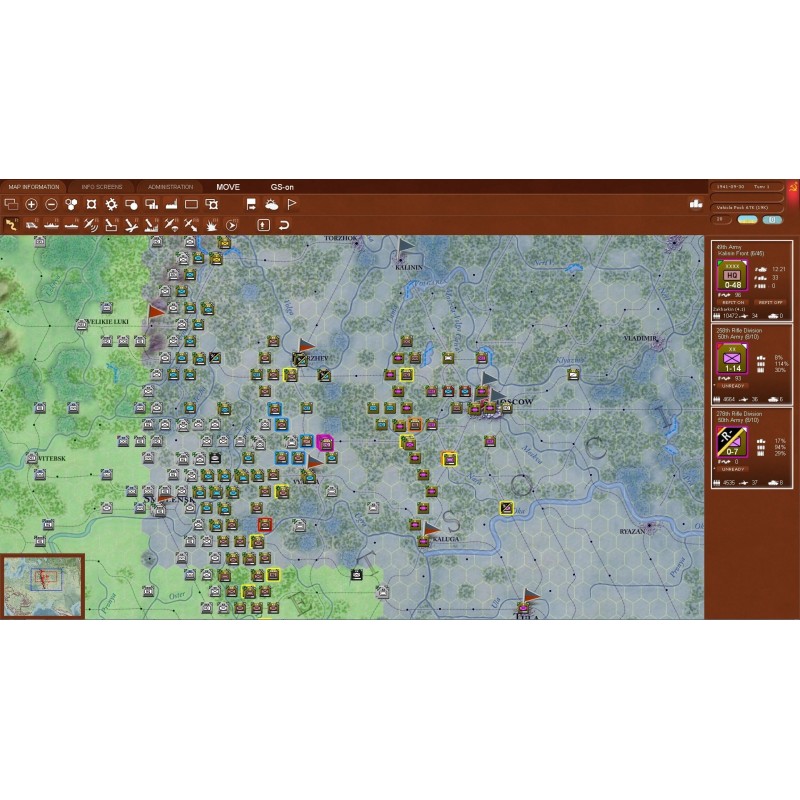800x800 pixels.
Task: Click the minimap in bottom-left corner
Action: [42, 587]
